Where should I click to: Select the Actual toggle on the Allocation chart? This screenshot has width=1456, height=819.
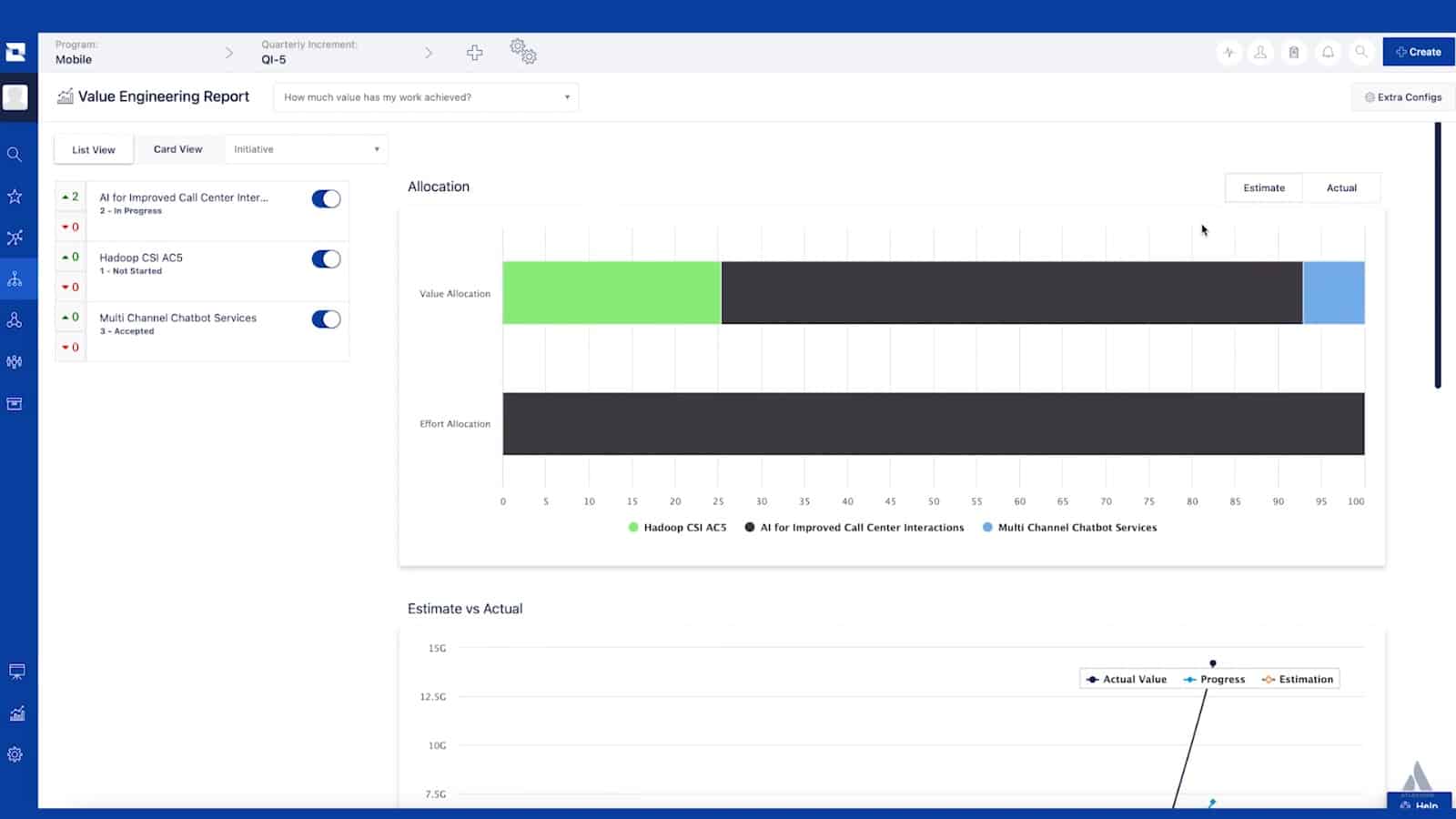[x=1340, y=187]
